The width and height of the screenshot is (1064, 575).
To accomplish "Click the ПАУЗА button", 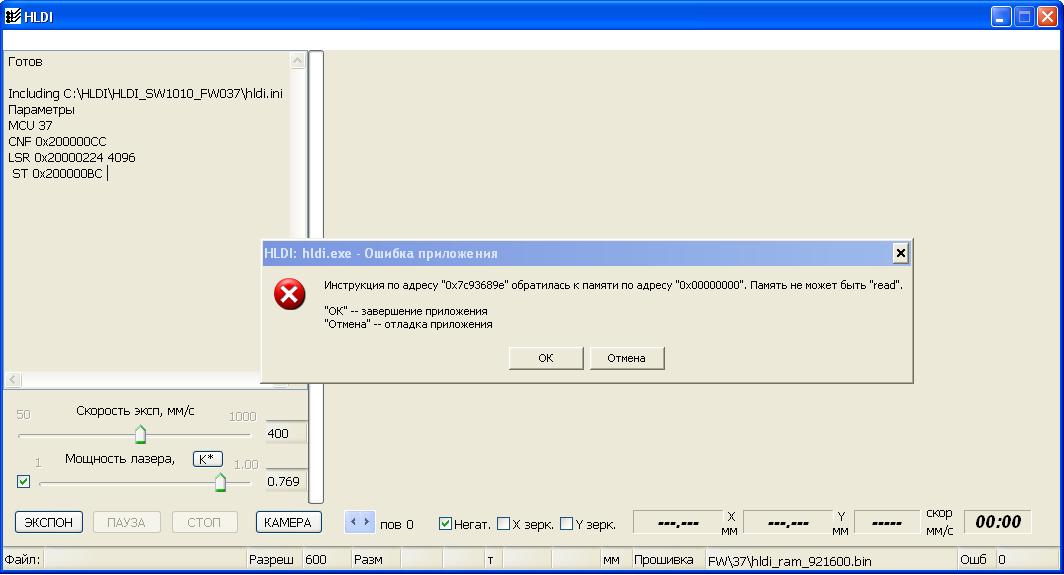I will [x=126, y=522].
